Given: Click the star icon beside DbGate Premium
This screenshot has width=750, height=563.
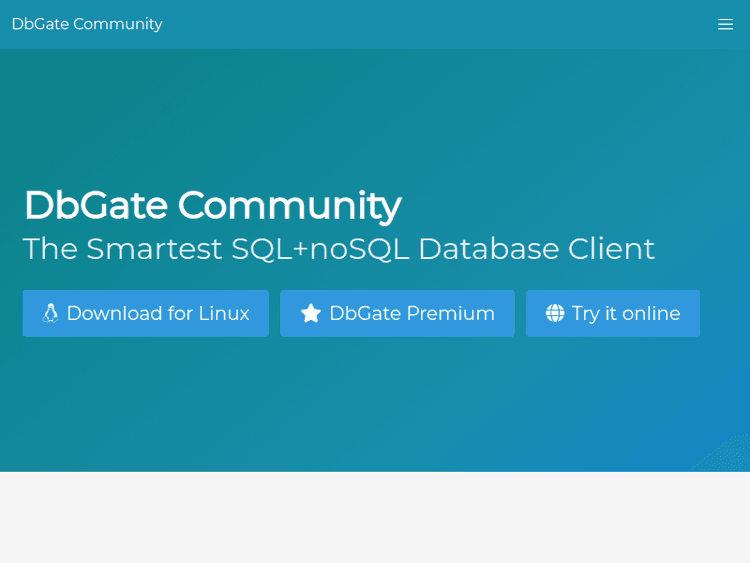Looking at the screenshot, I should (x=311, y=314).
